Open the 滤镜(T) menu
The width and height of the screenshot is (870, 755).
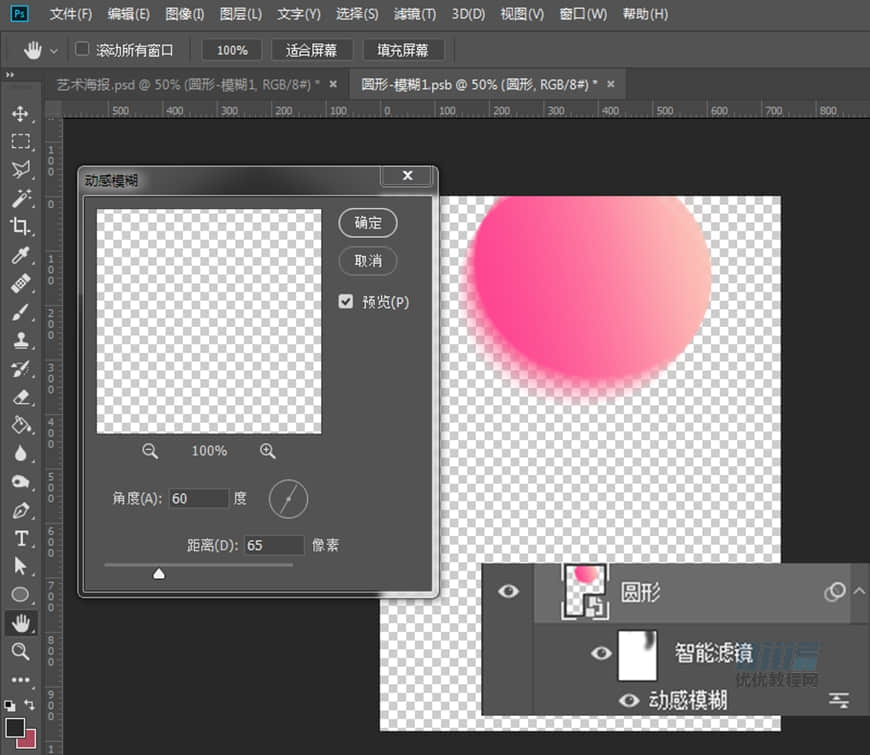pos(414,14)
